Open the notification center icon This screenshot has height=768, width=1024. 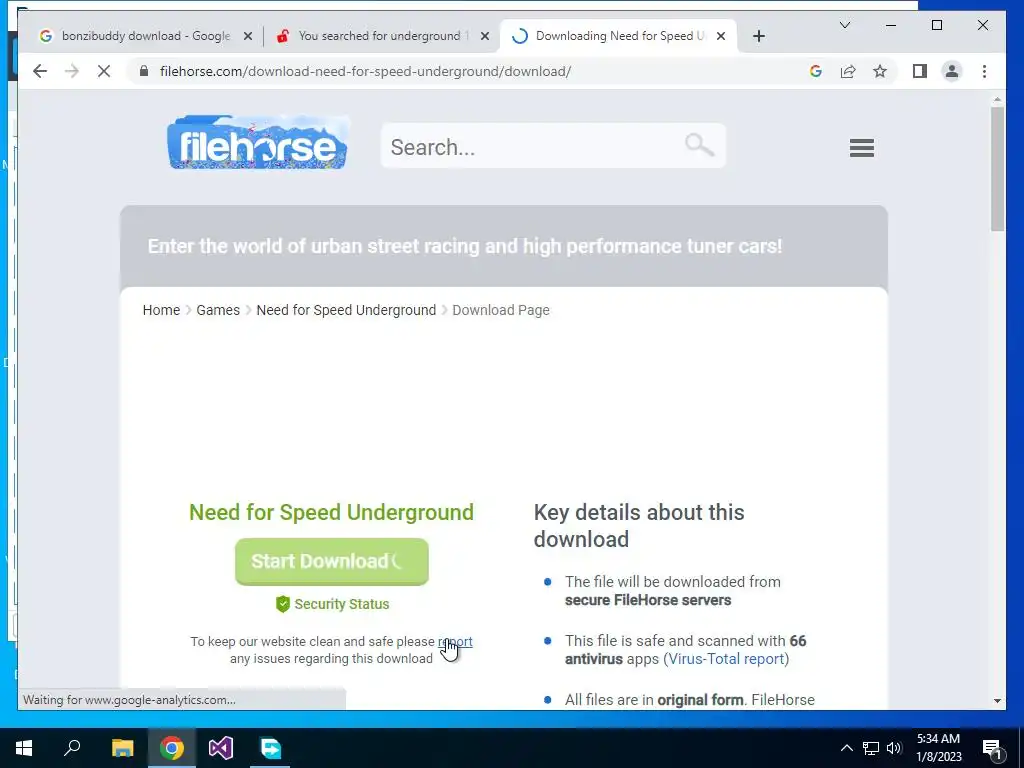pos(991,748)
